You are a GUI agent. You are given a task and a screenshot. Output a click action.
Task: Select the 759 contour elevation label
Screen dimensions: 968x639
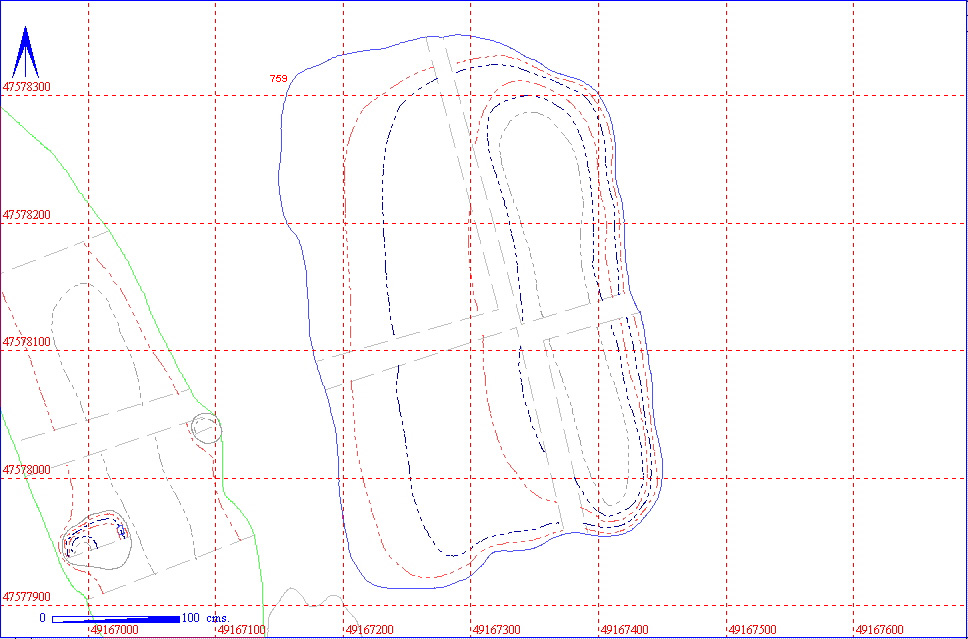[278, 78]
